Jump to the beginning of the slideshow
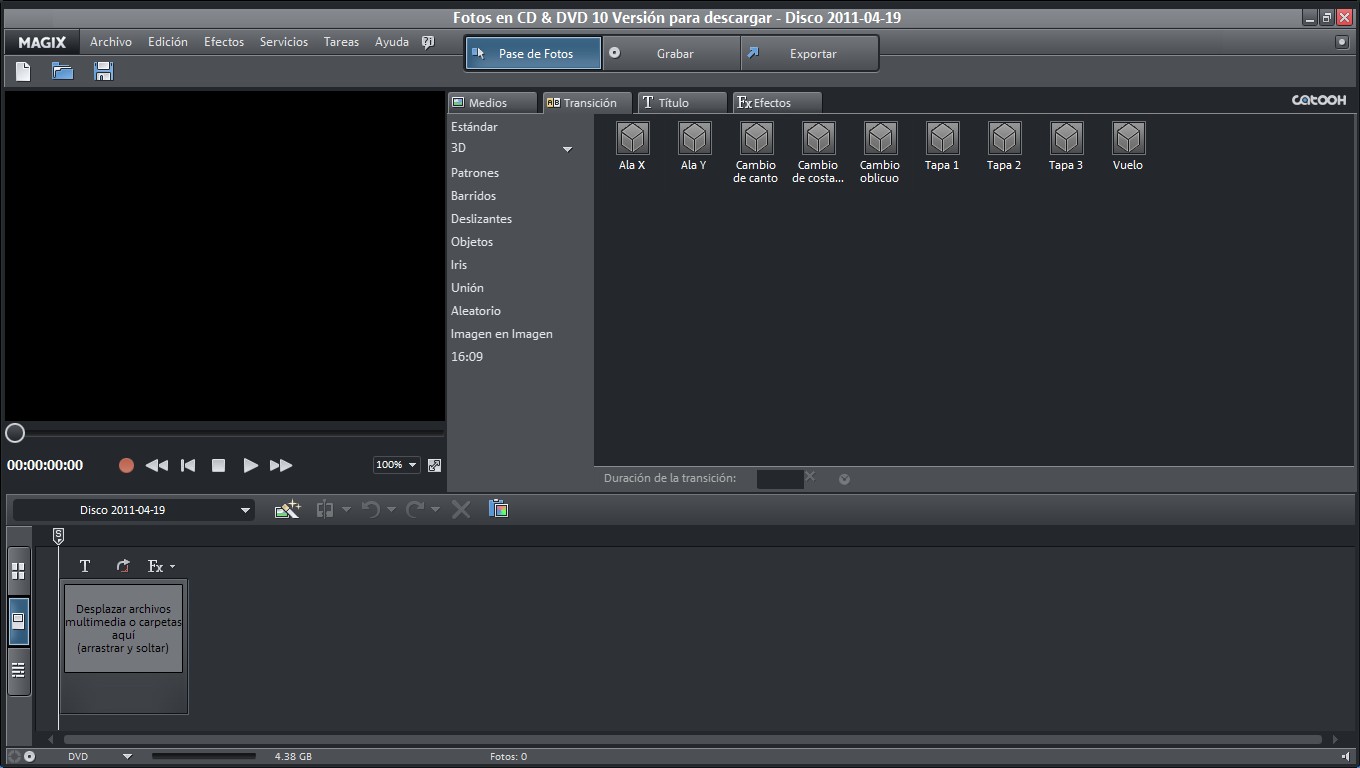The width and height of the screenshot is (1360, 768). [188, 465]
